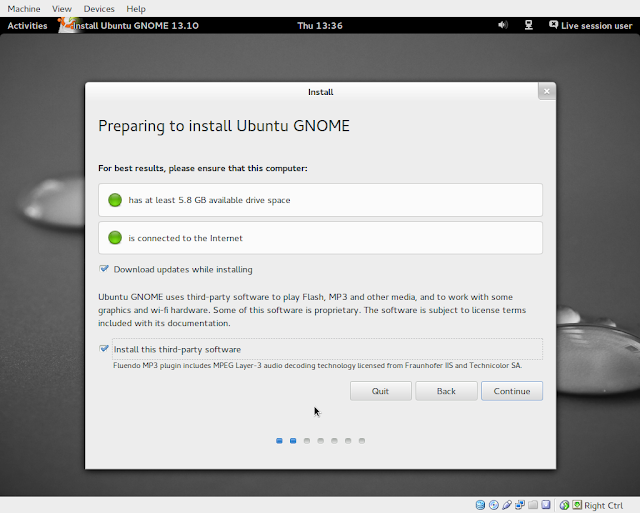Click the keyboard capture host key icon
Viewport: 640px width, 513px height.
[577, 505]
